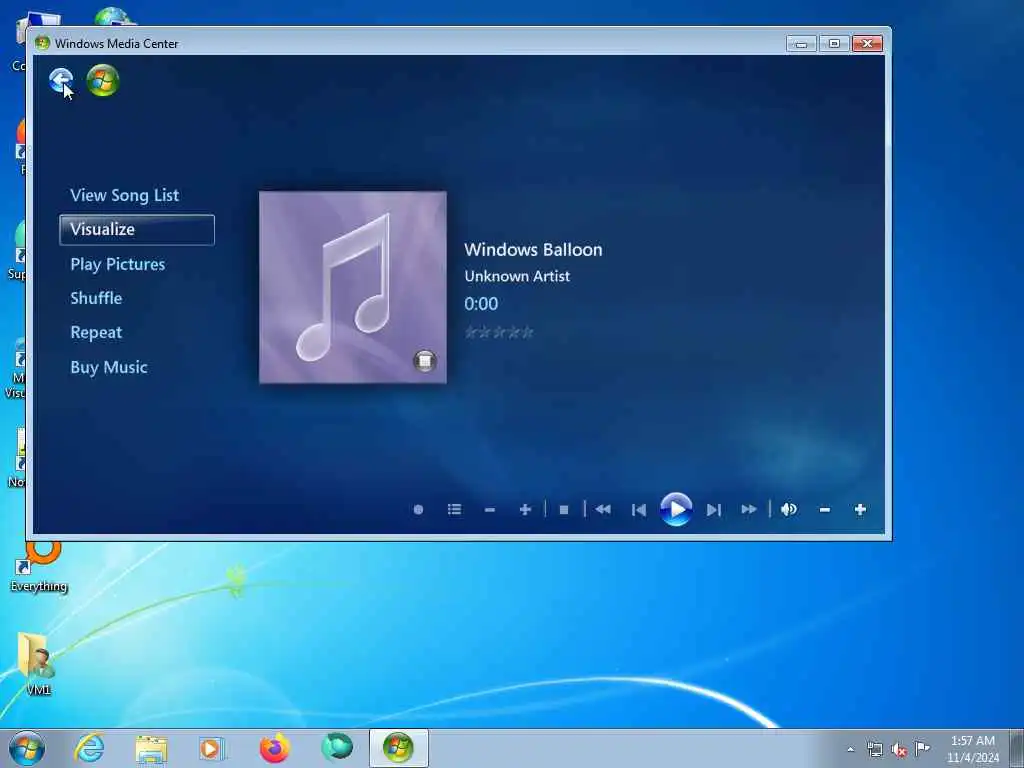Open the guide list icon in transport bar
Viewport: 1024px width, 768px height.
coord(455,509)
